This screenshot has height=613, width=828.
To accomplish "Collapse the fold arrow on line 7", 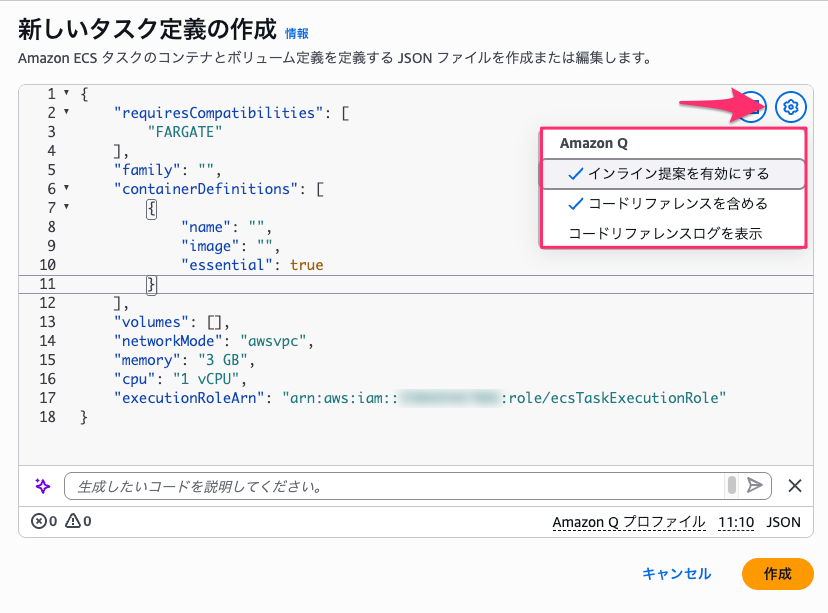I will [x=67, y=207].
